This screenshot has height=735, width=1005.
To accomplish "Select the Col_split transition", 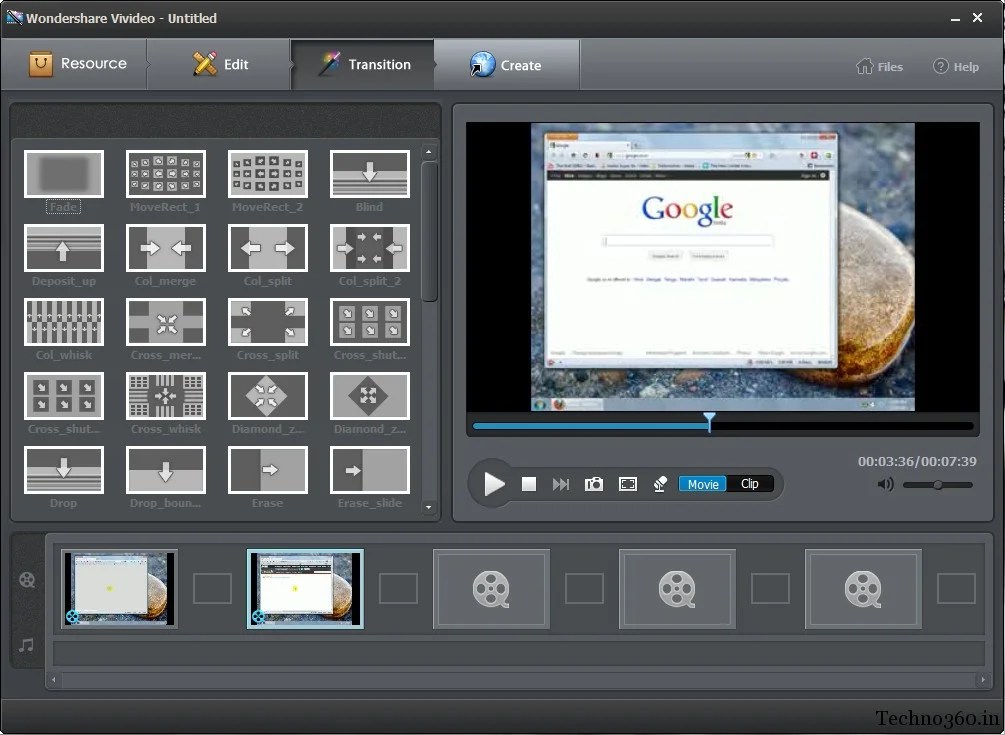I will [268, 248].
